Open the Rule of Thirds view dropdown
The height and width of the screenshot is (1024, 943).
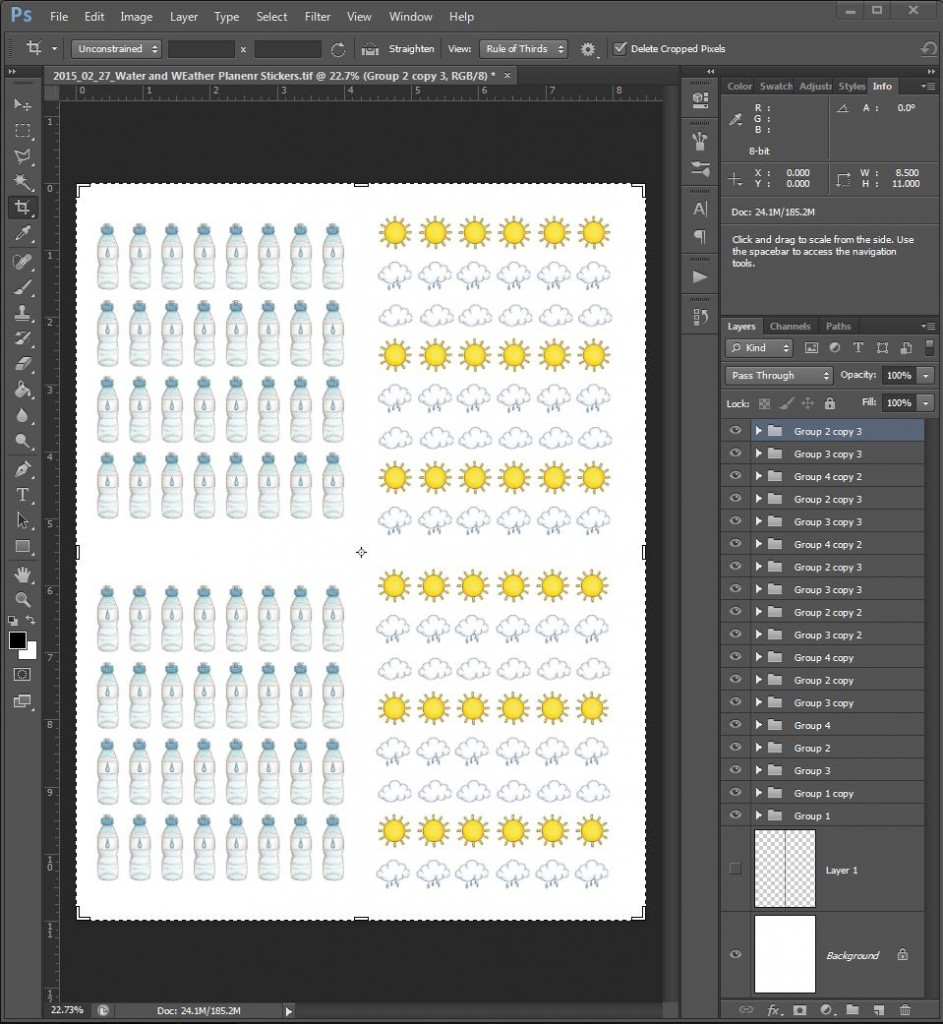coord(523,49)
